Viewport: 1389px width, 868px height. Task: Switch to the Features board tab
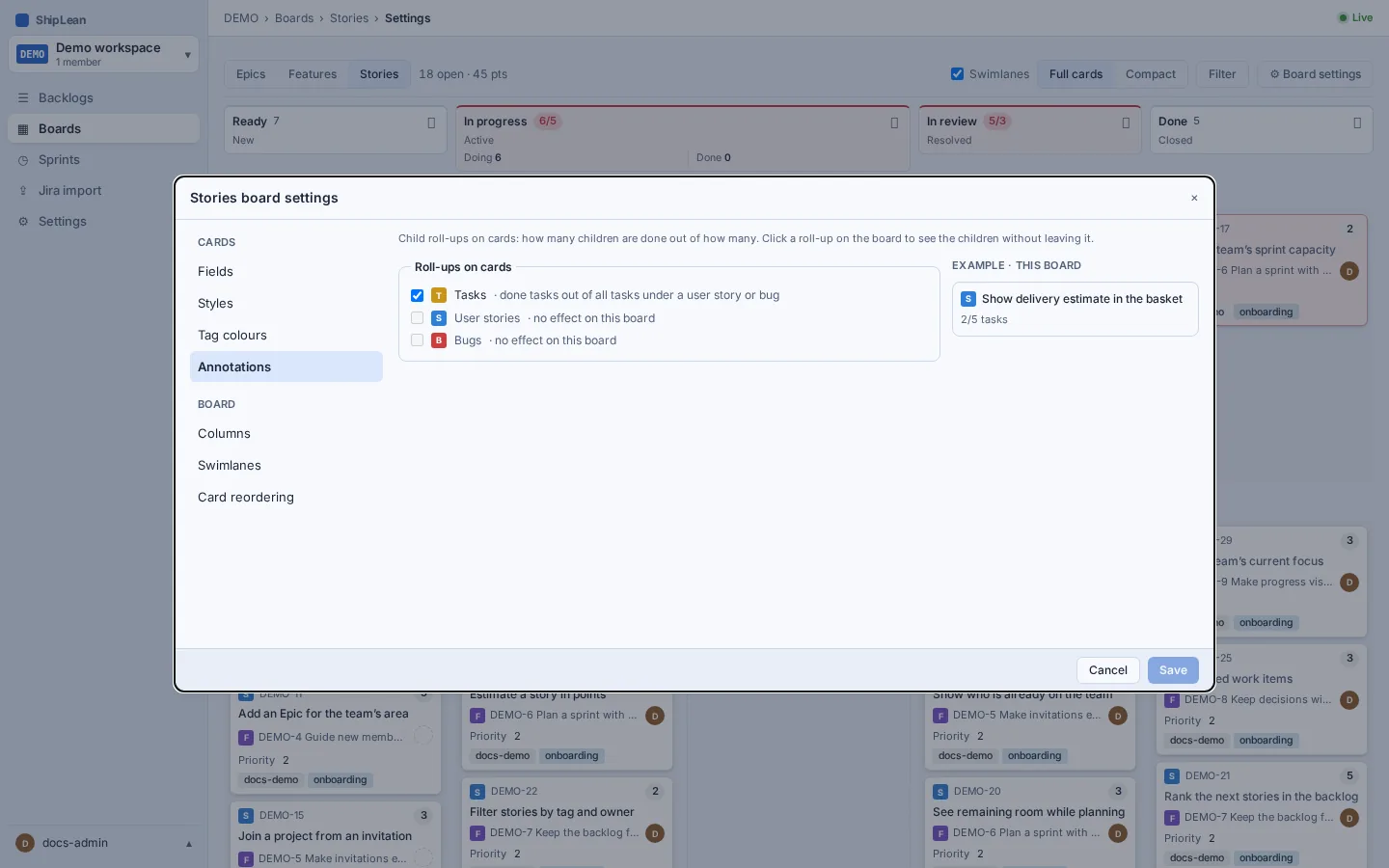click(x=313, y=74)
